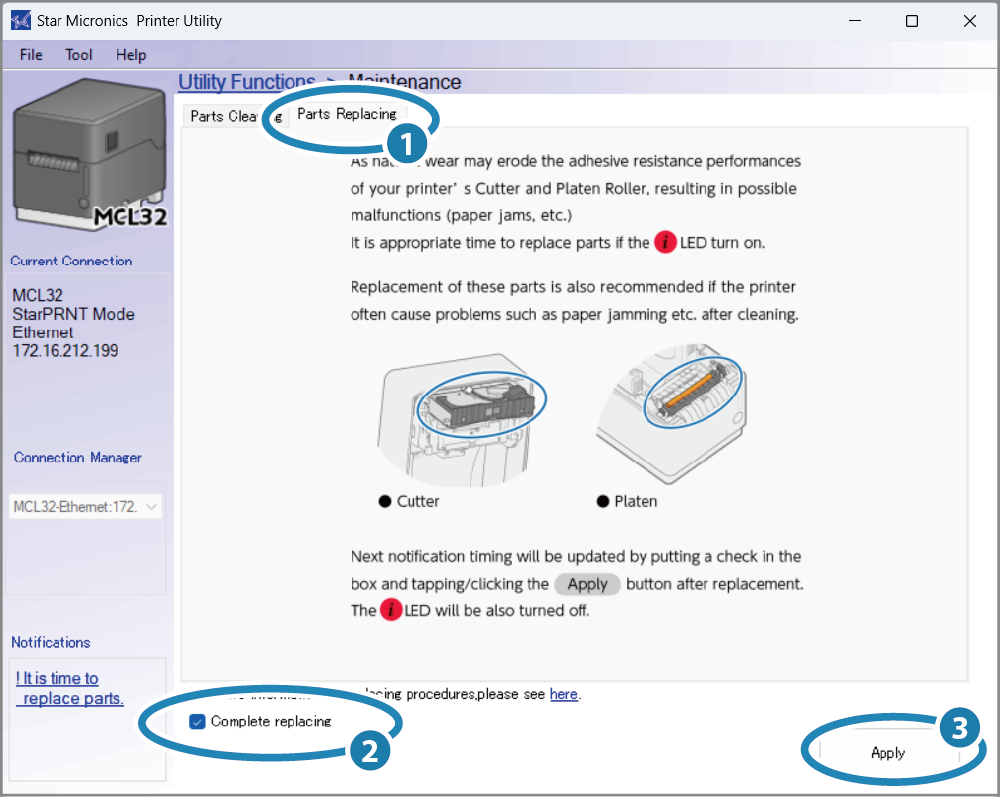The image size is (1000, 797).
Task: Switch to the Parts Replacing tab
Action: (x=347, y=114)
